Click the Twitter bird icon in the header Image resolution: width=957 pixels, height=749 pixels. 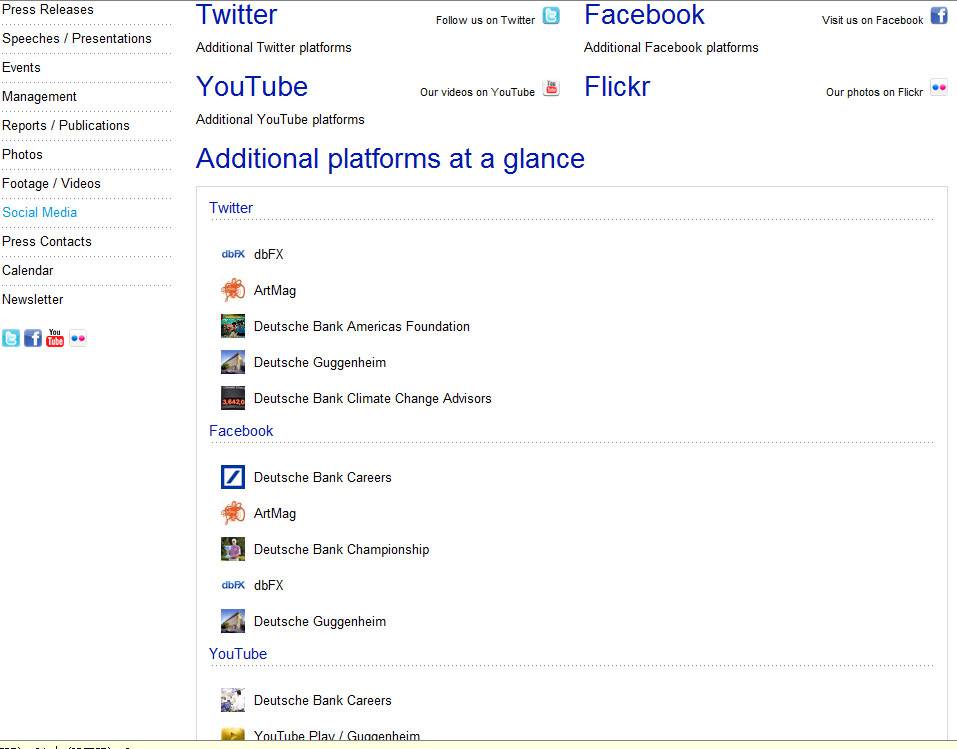pyautogui.click(x=551, y=16)
